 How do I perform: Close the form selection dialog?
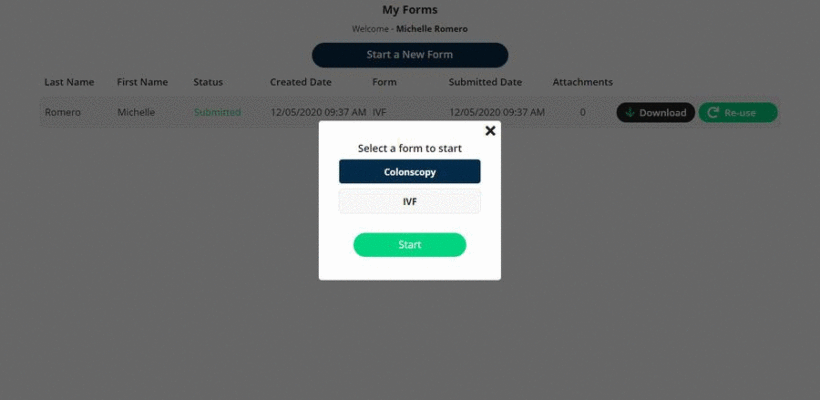tap(490, 131)
